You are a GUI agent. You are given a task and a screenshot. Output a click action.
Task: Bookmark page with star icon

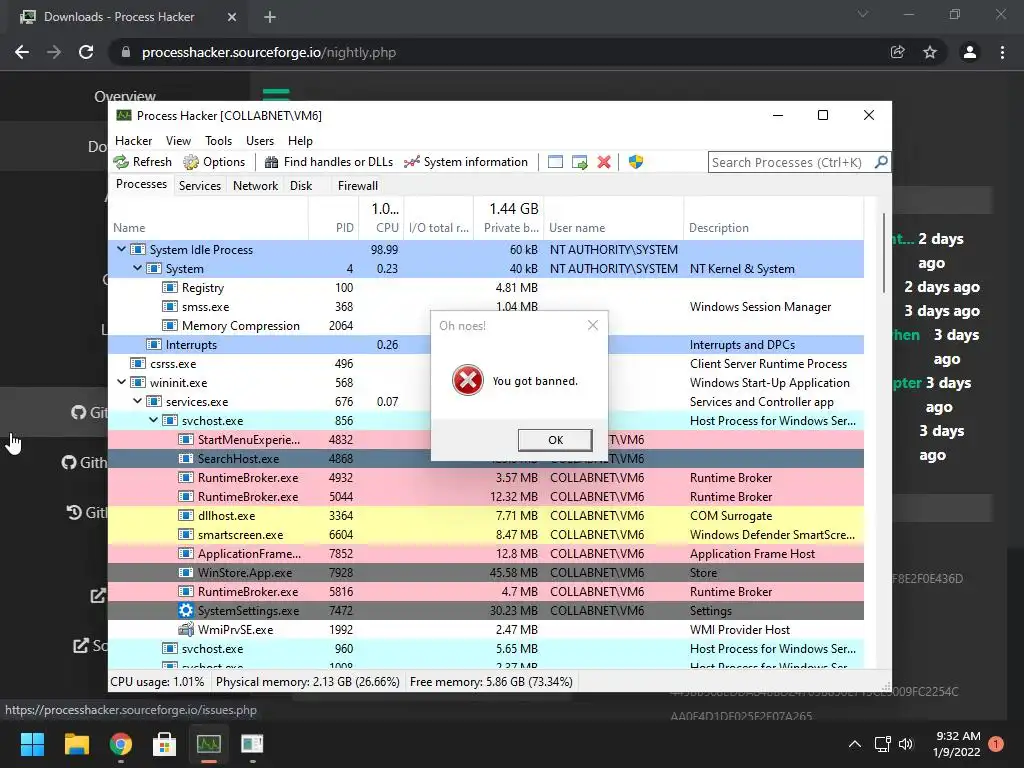pos(930,52)
